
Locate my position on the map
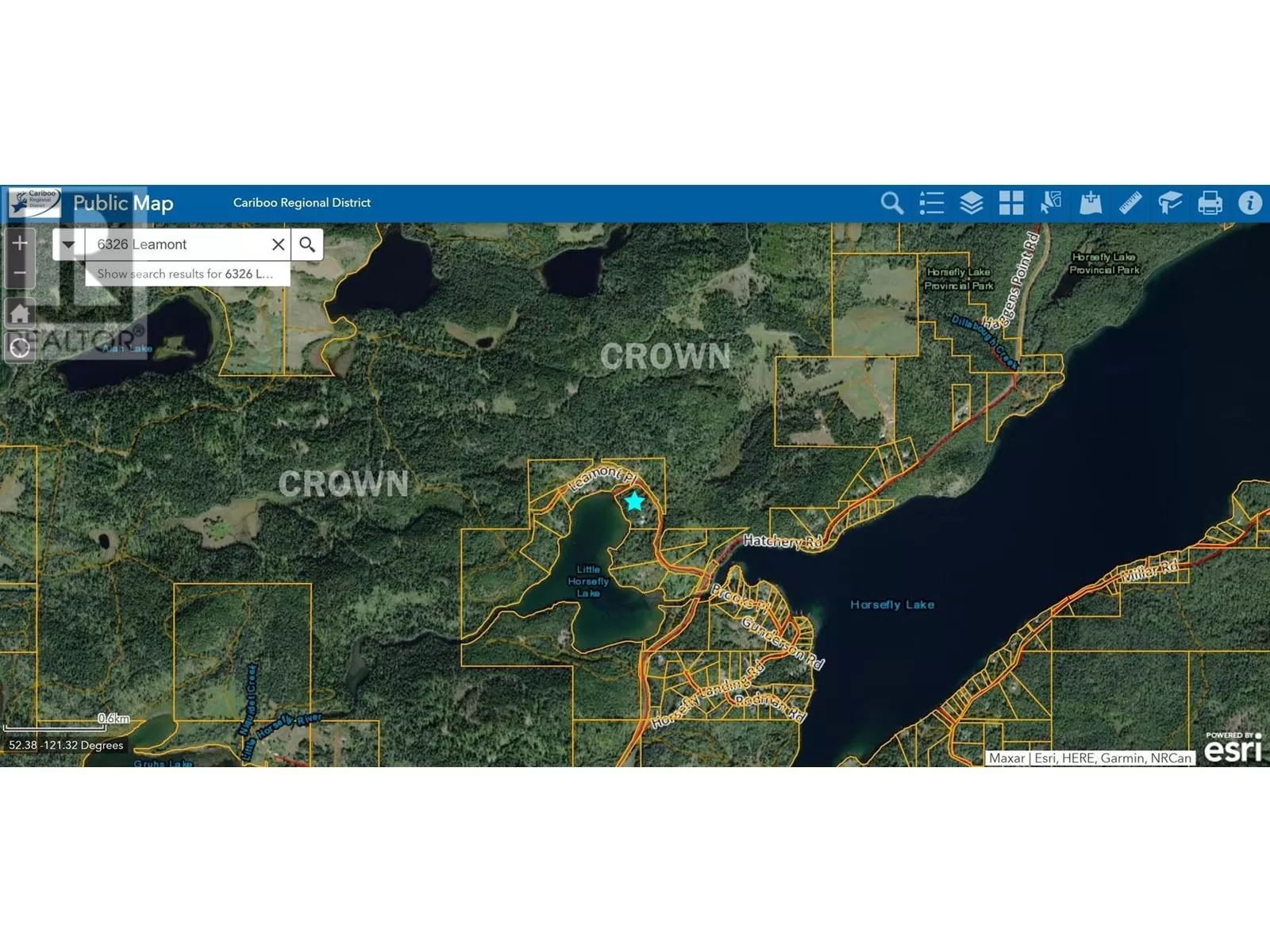point(20,347)
